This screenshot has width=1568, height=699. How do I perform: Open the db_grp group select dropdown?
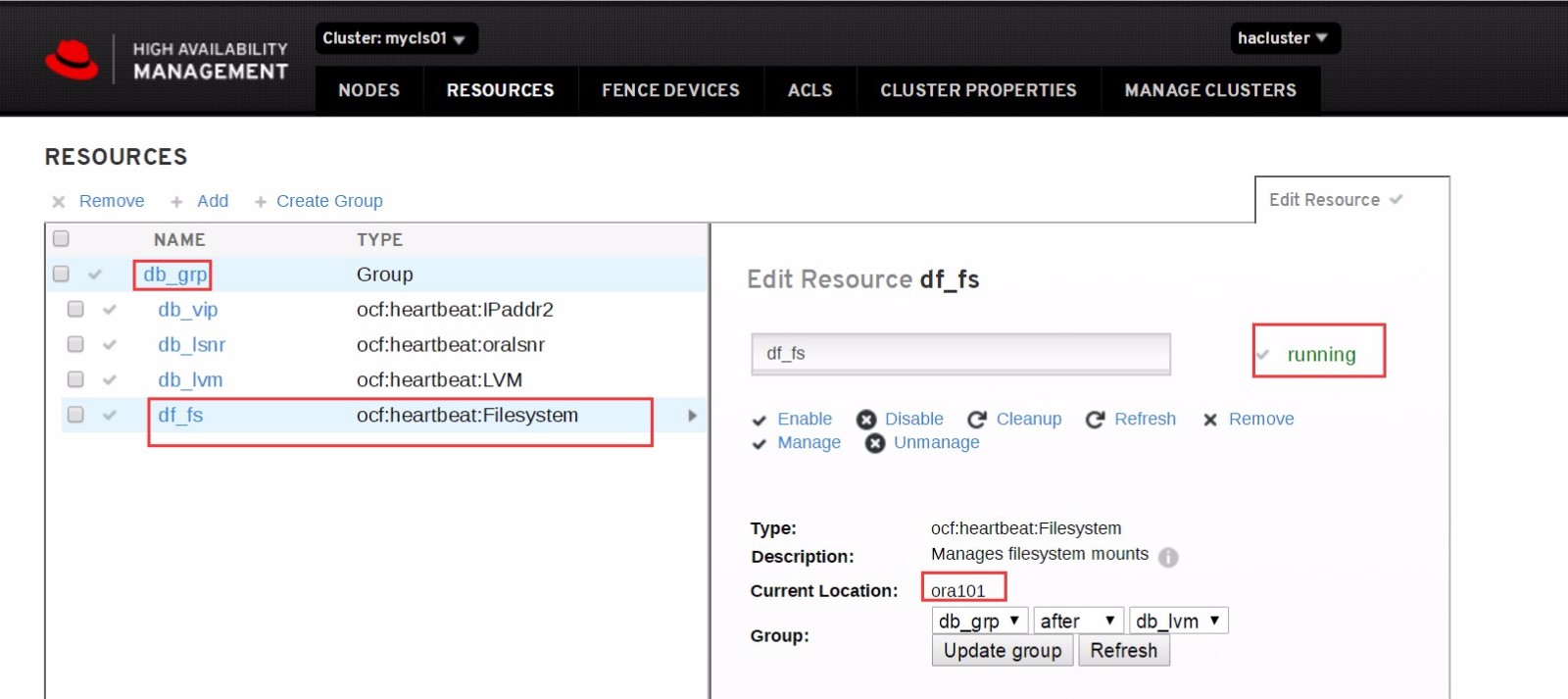[x=980, y=621]
